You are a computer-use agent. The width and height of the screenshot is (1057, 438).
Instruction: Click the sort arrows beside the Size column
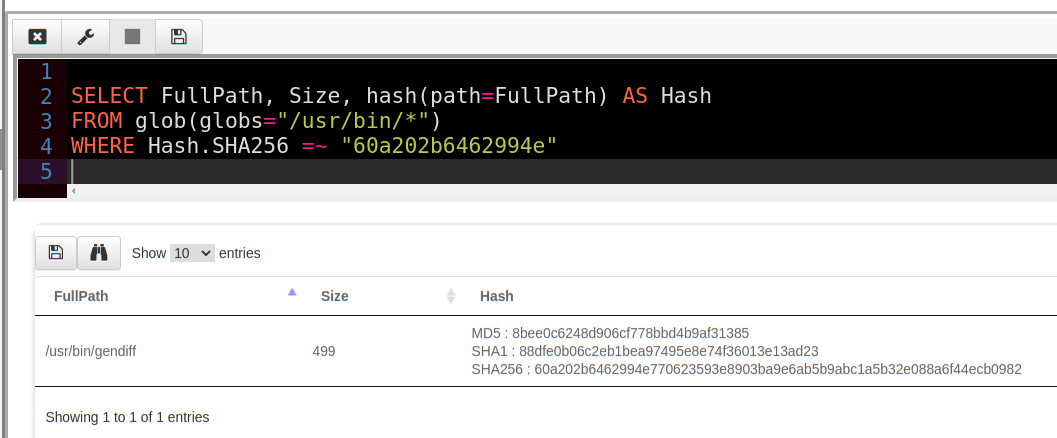450,296
